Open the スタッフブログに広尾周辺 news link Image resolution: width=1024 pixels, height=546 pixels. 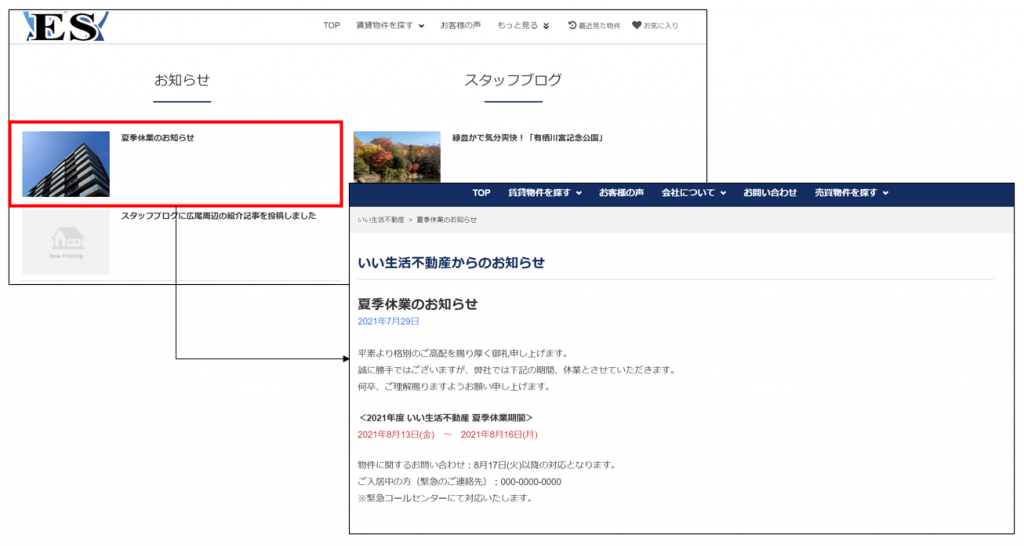[218, 216]
